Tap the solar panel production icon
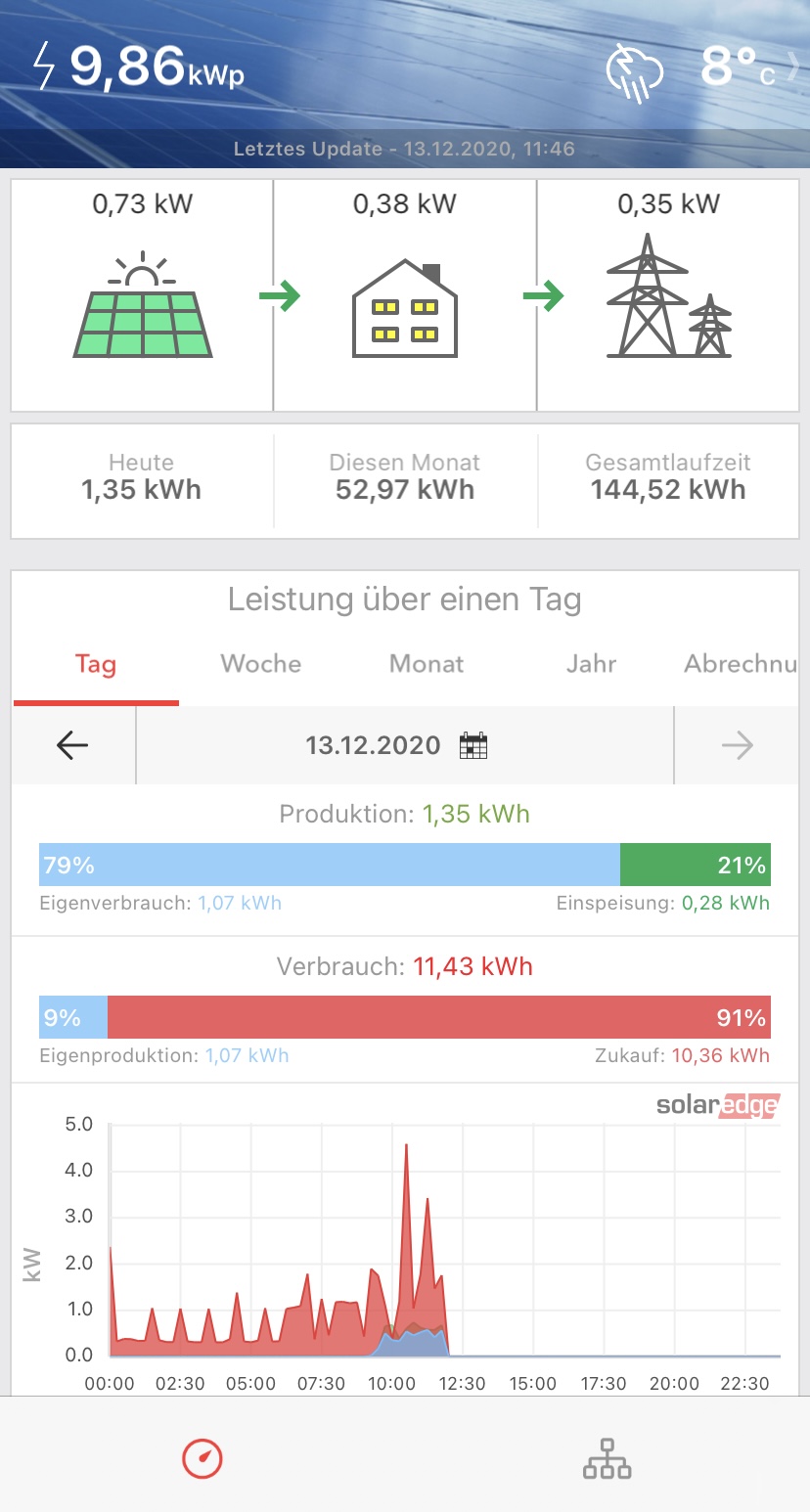 click(x=143, y=305)
